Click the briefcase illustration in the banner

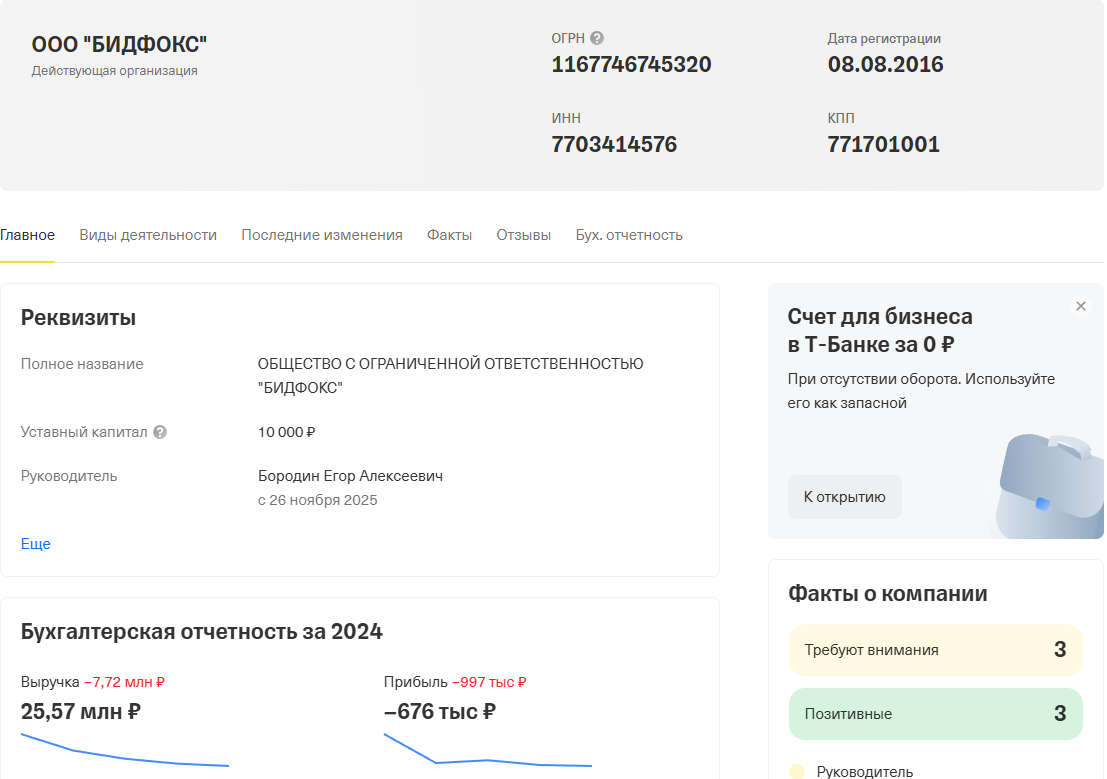[1050, 485]
